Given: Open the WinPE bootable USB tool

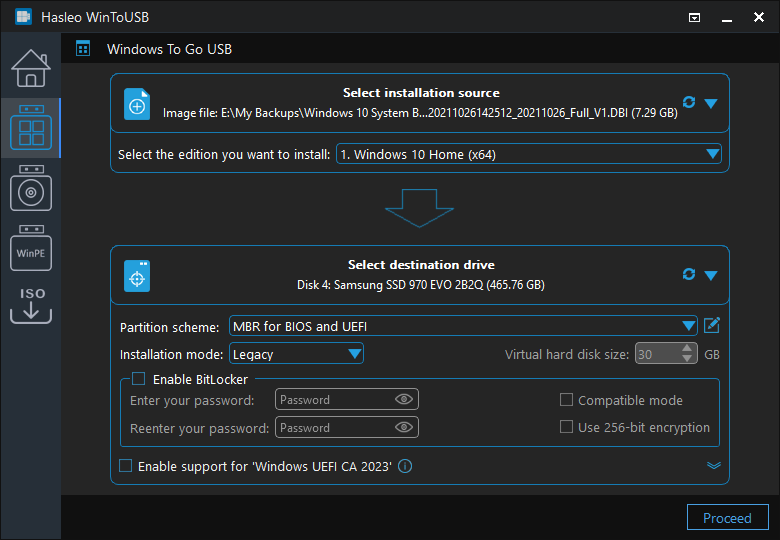Looking at the screenshot, I should pos(31,248).
